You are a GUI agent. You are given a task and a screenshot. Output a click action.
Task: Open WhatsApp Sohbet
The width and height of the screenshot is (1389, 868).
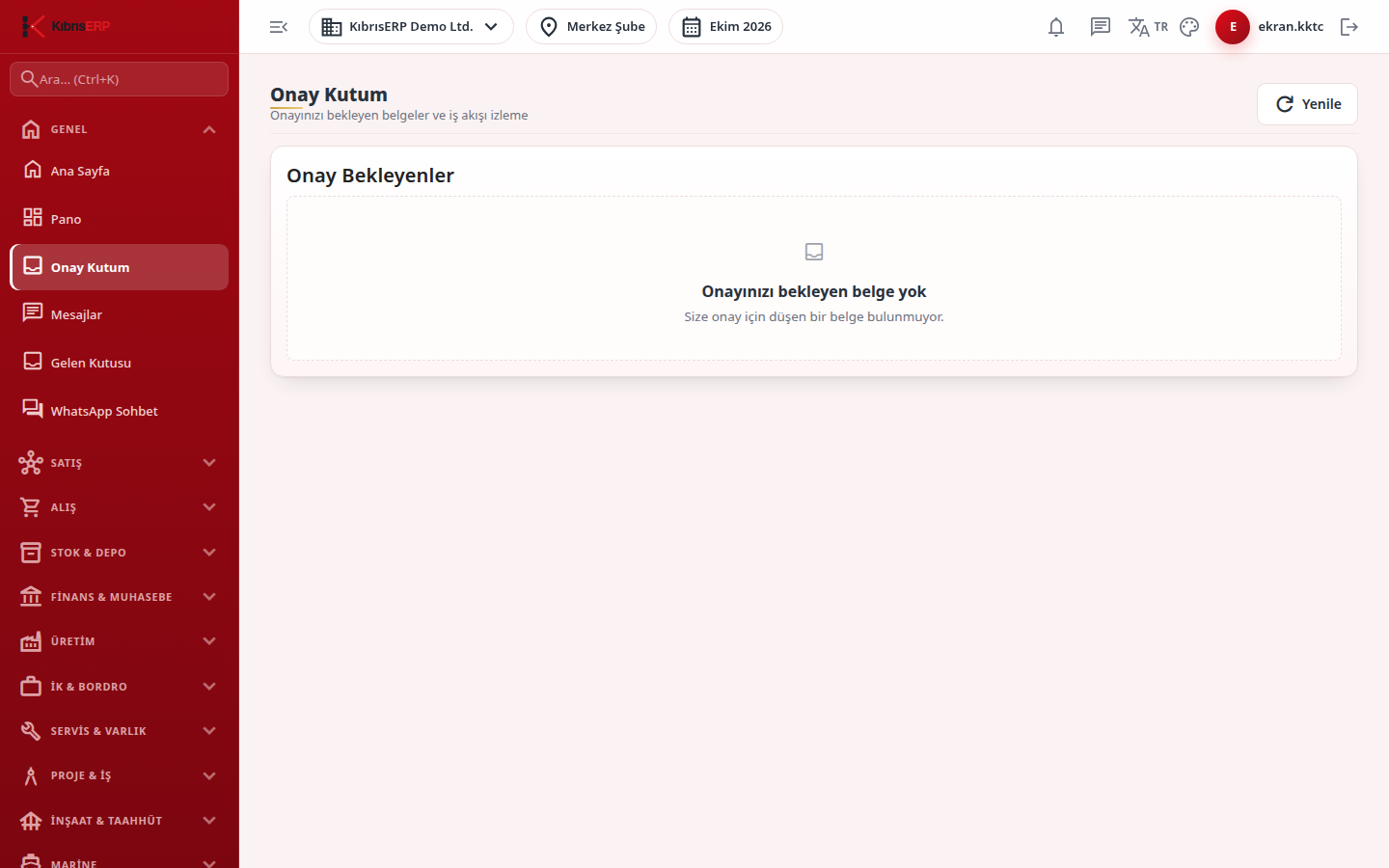(120, 411)
